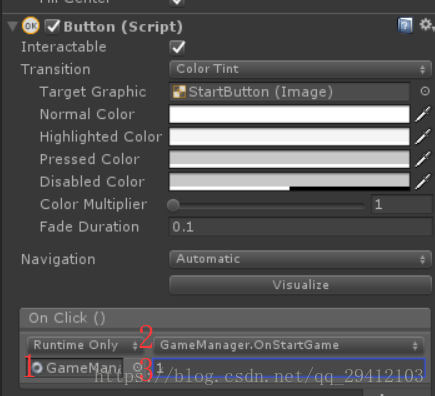Open the Button component help reference icon
The height and width of the screenshot is (396, 435).
pos(405,25)
